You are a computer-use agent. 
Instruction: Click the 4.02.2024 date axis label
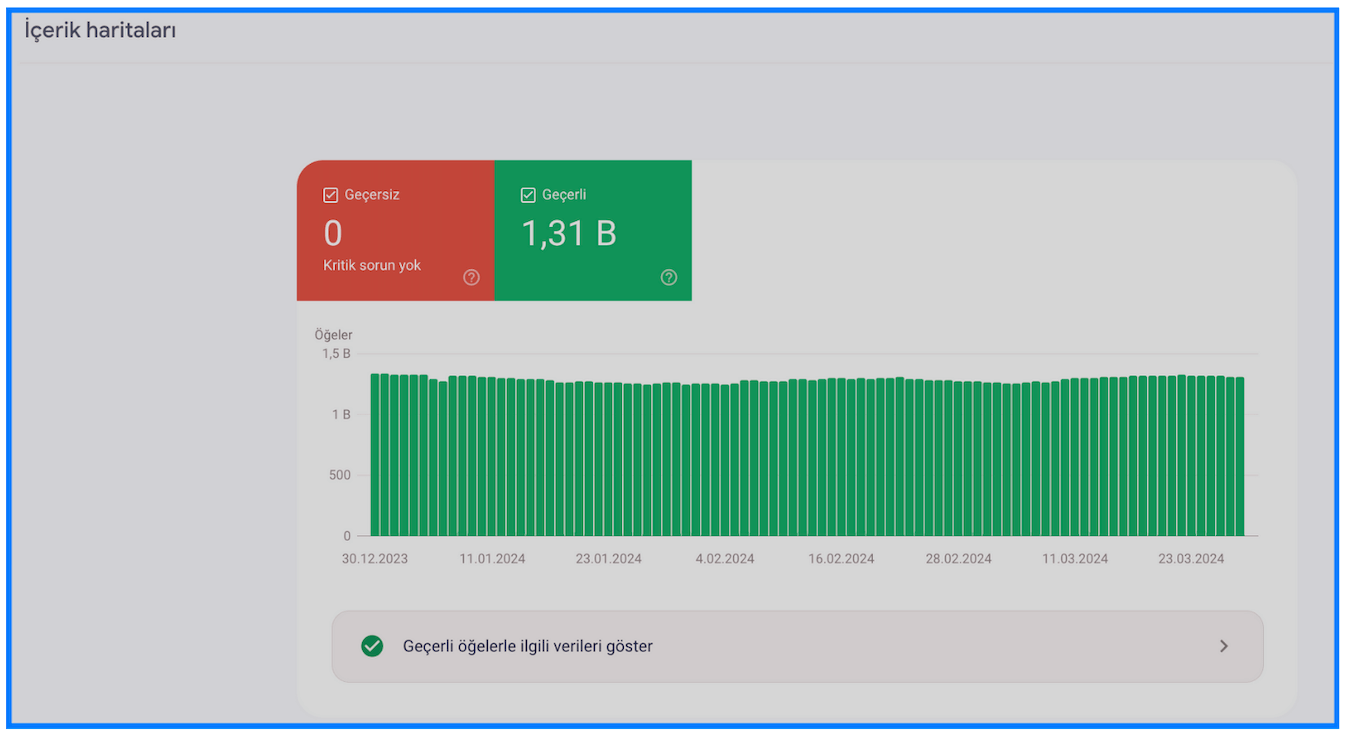pos(725,559)
